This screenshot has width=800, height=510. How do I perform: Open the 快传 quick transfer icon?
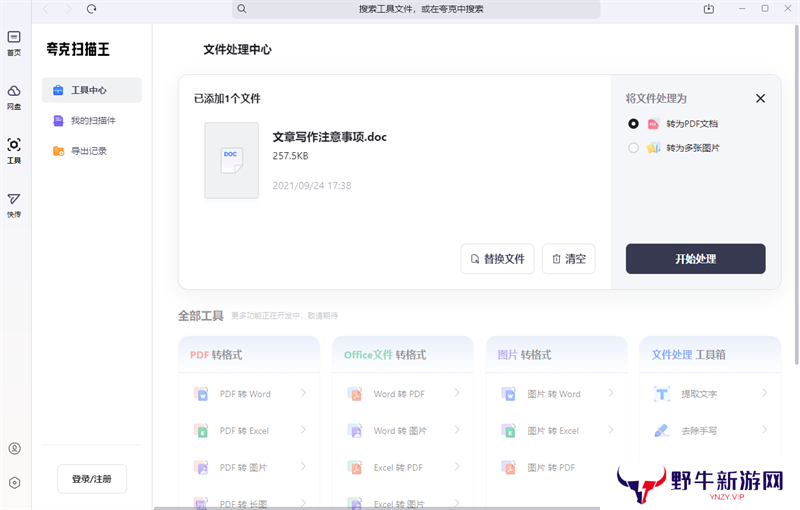click(14, 205)
